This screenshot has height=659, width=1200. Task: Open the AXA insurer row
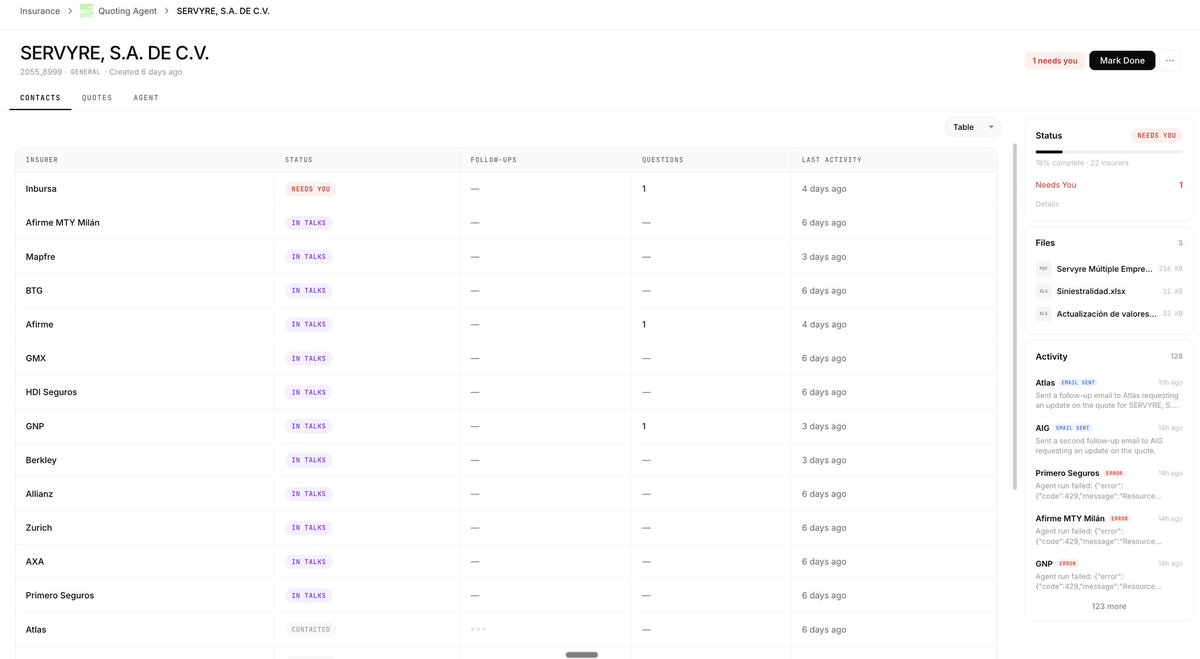506,562
